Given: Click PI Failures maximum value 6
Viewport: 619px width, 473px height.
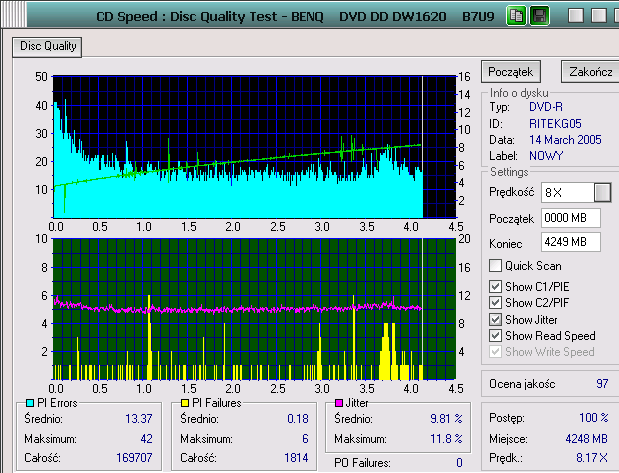Looking at the screenshot, I should coord(305,439).
